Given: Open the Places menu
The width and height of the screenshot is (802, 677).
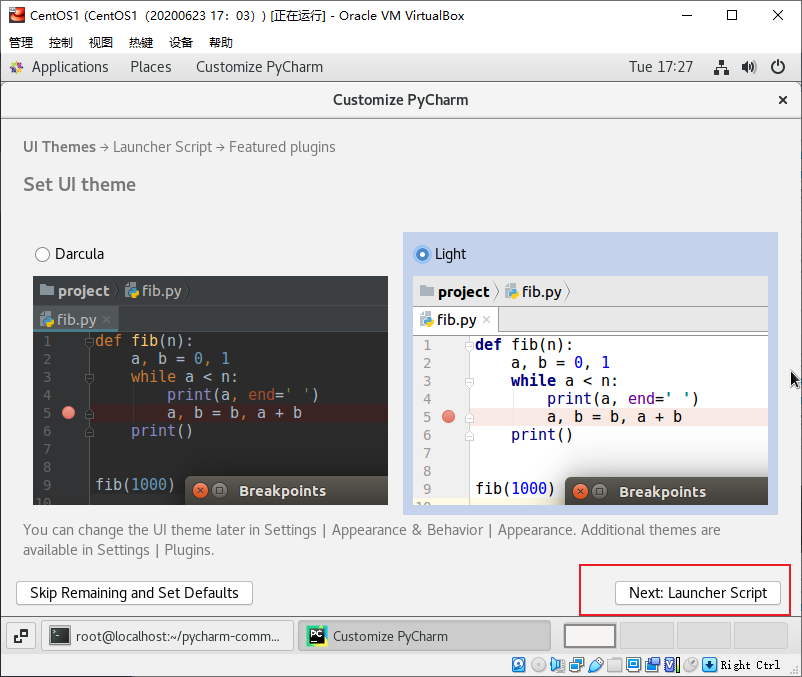Looking at the screenshot, I should 150,67.
